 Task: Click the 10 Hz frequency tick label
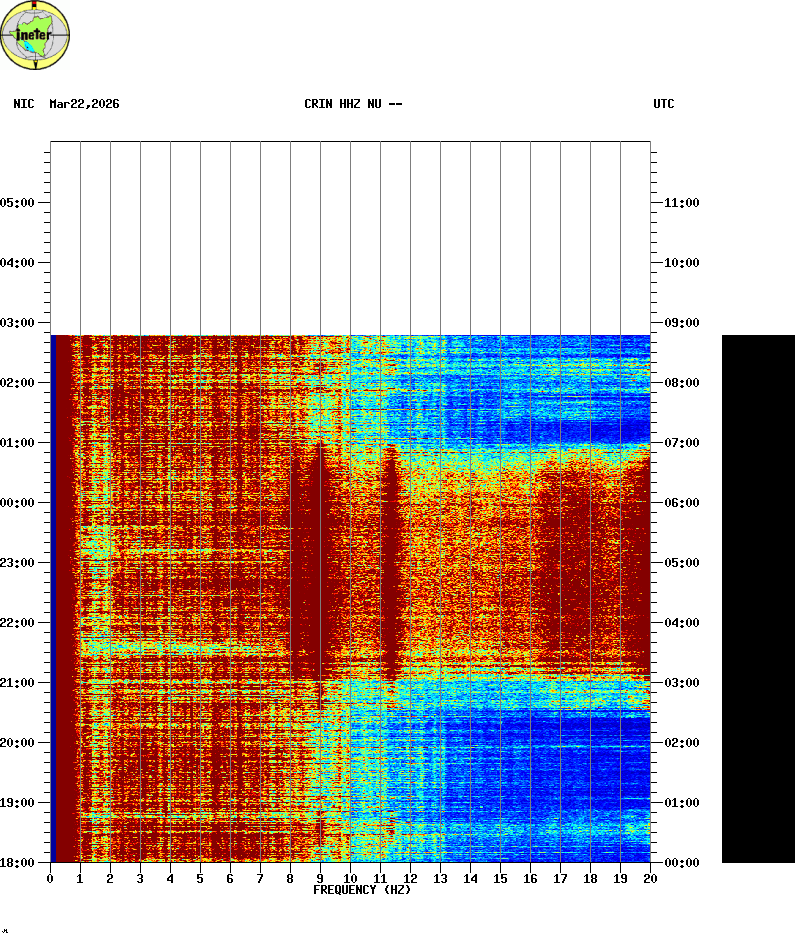coord(350,878)
